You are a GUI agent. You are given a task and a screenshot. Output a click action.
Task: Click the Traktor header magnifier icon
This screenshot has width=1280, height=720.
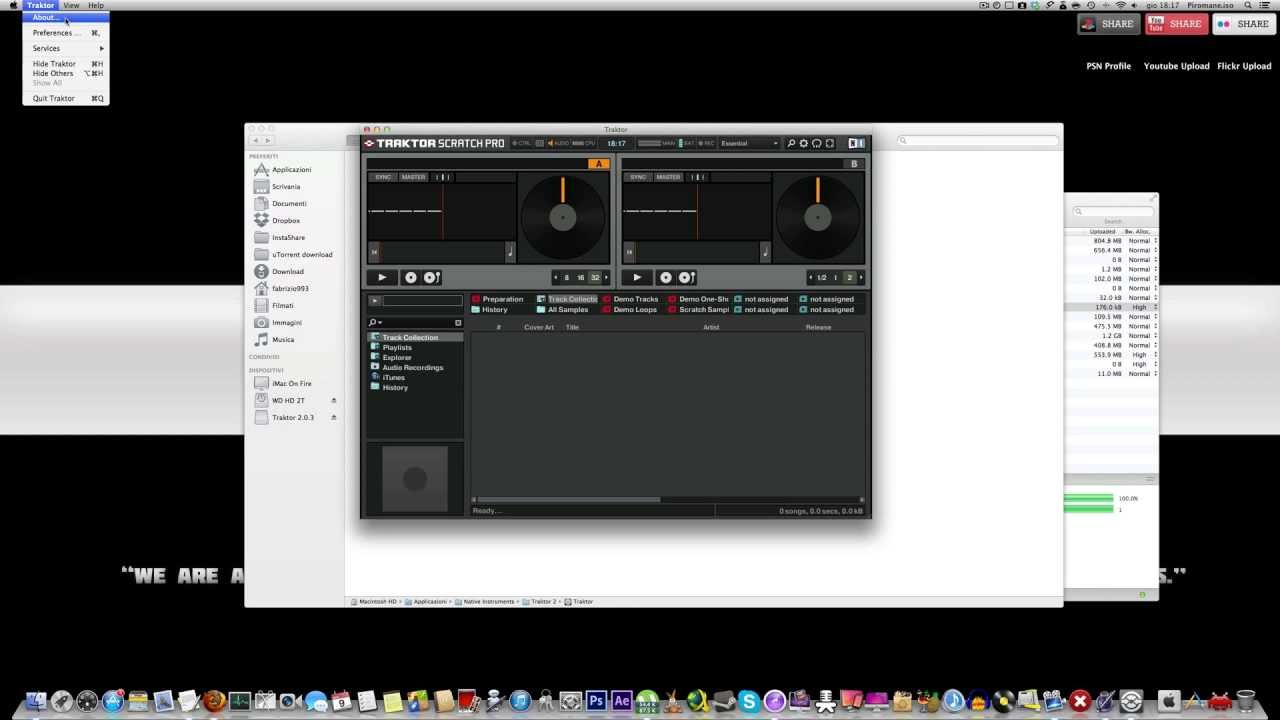click(x=791, y=143)
